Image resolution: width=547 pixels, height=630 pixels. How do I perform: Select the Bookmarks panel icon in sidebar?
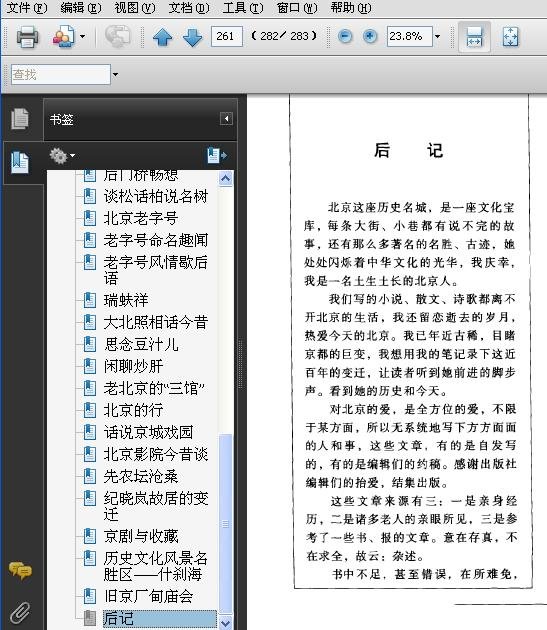[20, 162]
